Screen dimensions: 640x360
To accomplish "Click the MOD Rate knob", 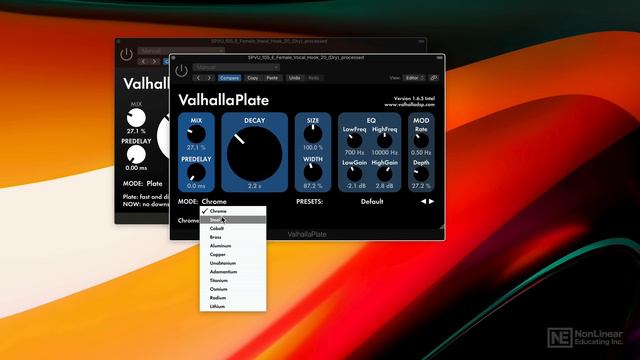I will click(x=421, y=140).
